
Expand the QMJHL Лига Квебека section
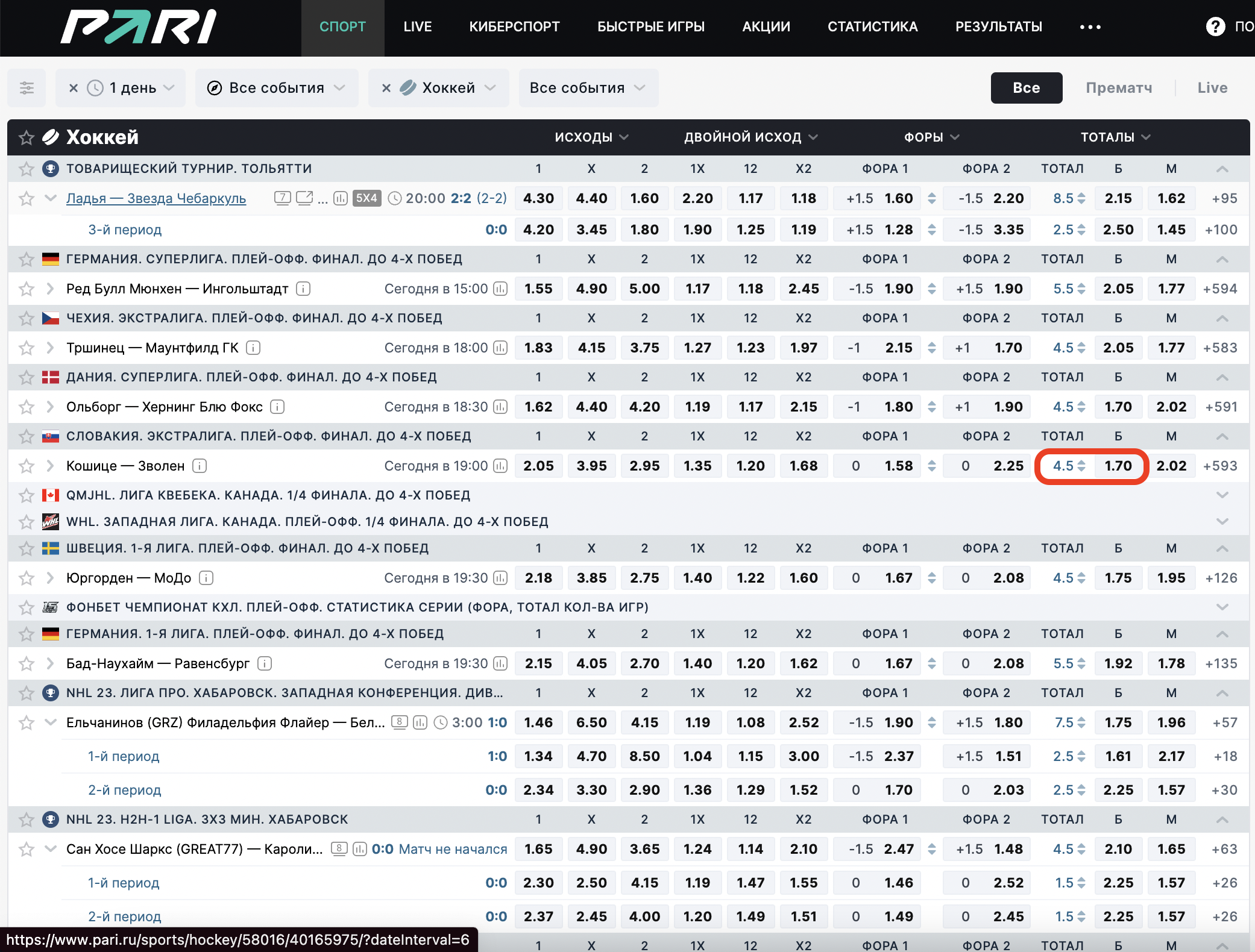[1222, 495]
